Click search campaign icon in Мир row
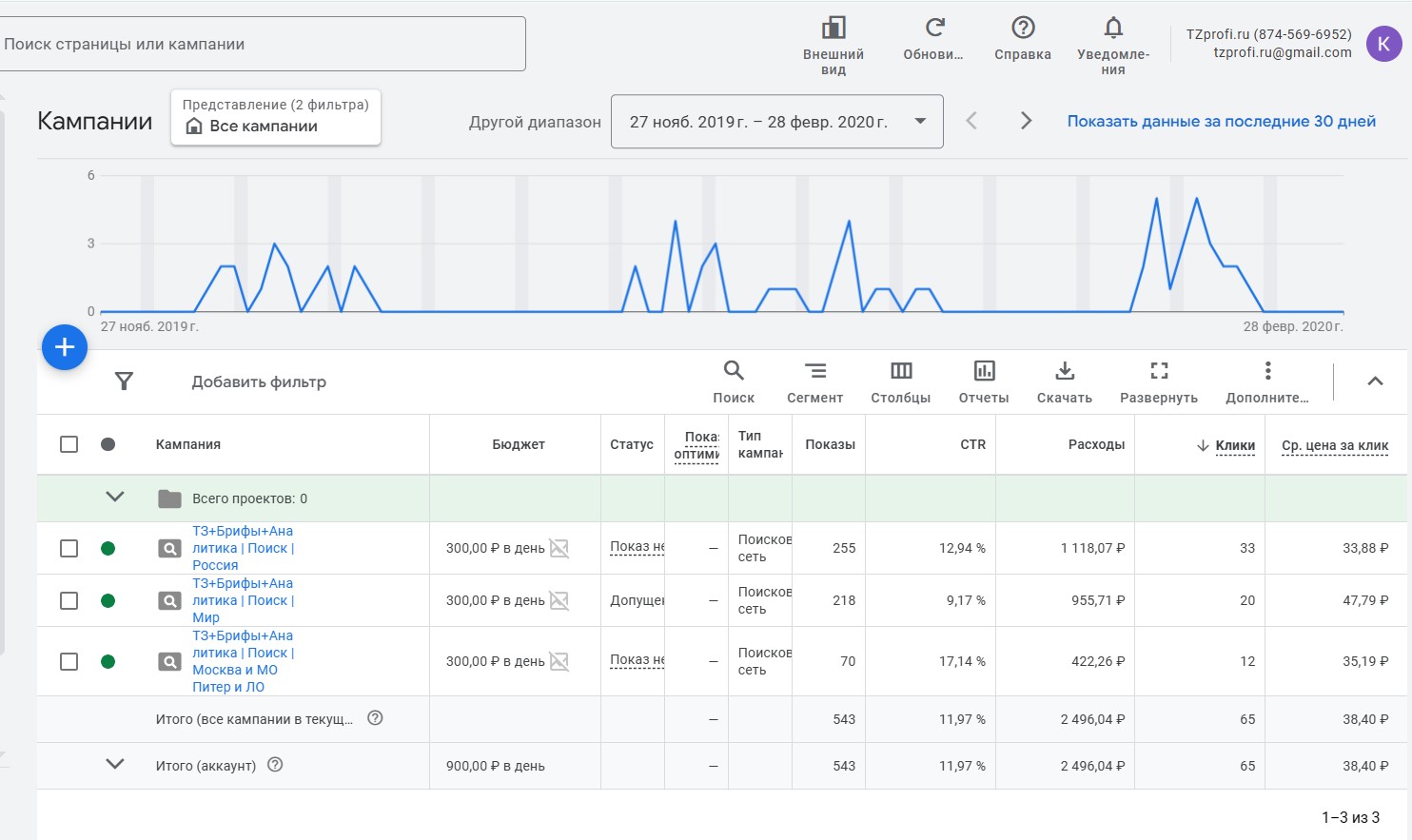The height and width of the screenshot is (840, 1412). tap(169, 600)
